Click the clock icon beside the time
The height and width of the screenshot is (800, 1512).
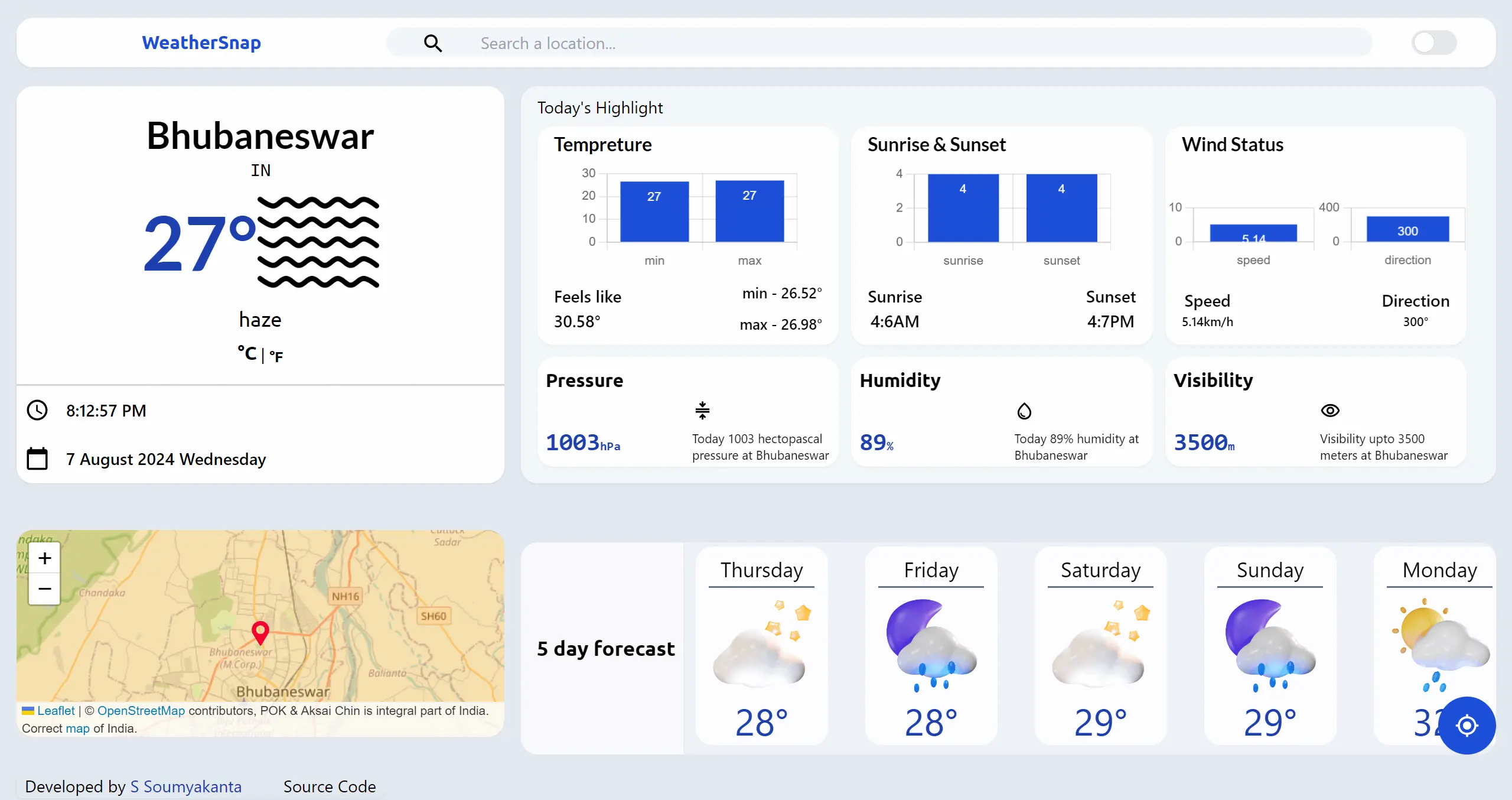click(x=37, y=410)
